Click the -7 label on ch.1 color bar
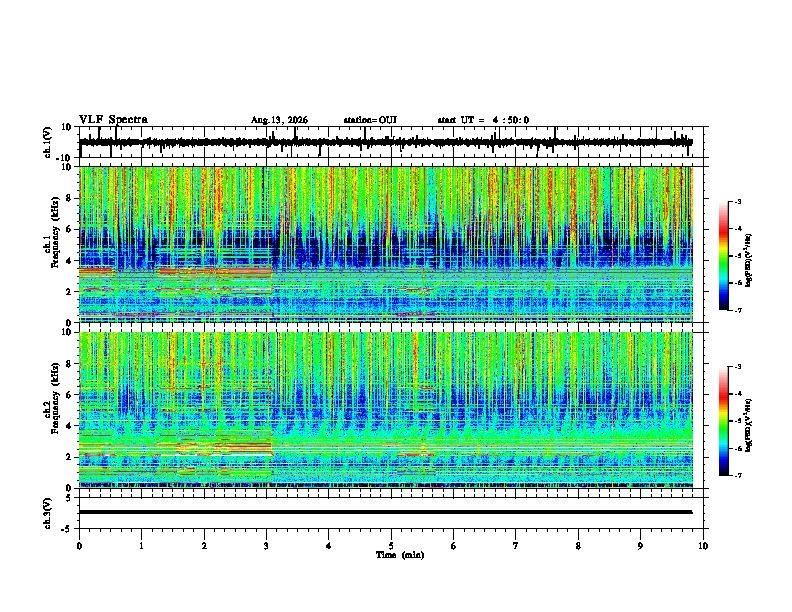Viewport: 792px width, 612px height. pyautogui.click(x=738, y=311)
